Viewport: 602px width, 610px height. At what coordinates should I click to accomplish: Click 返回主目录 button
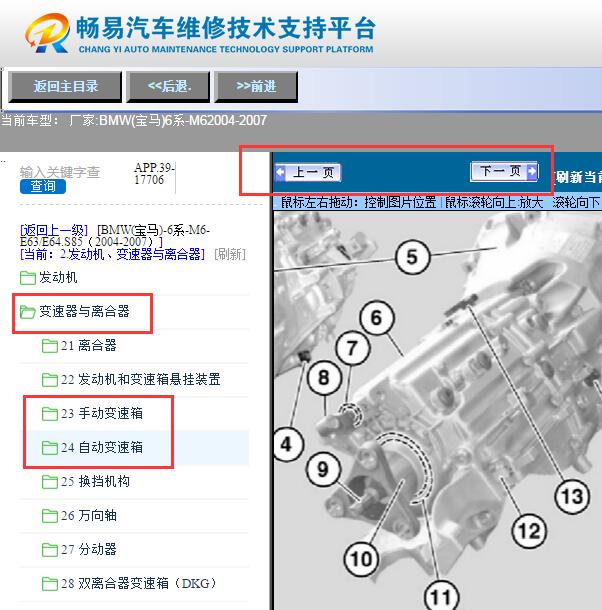[65, 87]
